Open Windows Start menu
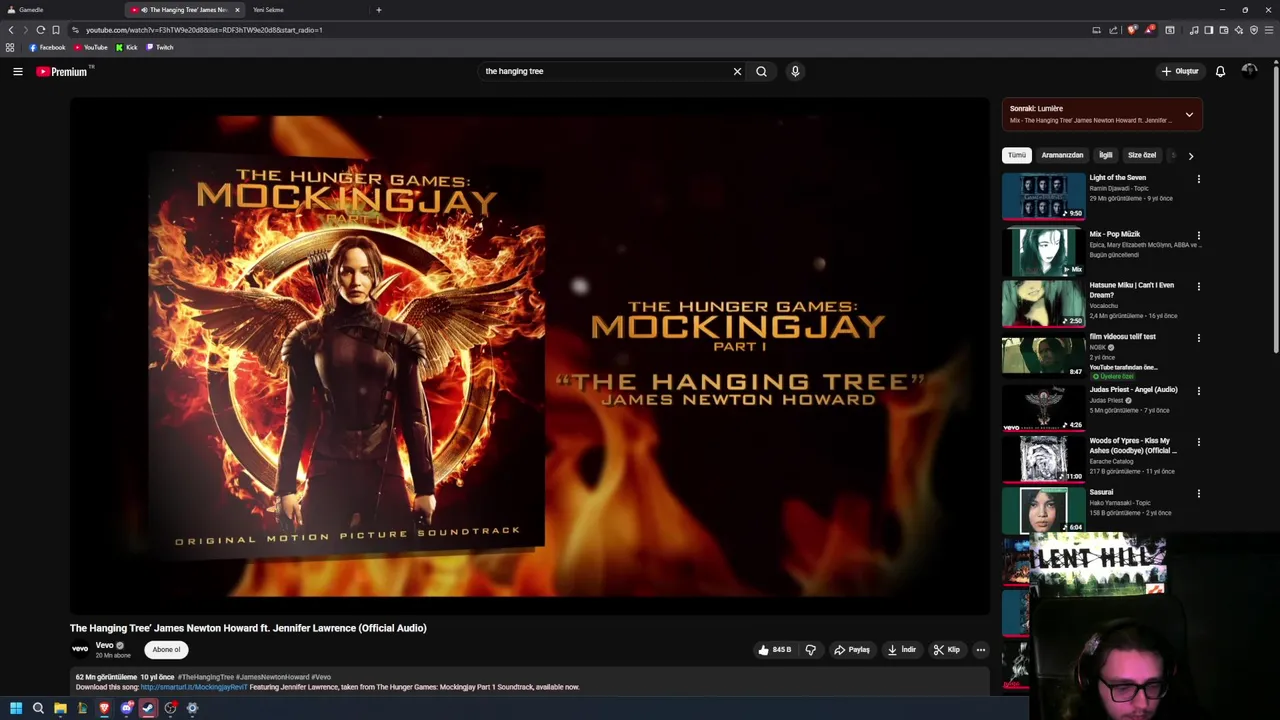The width and height of the screenshot is (1280, 720). pyautogui.click(x=16, y=708)
